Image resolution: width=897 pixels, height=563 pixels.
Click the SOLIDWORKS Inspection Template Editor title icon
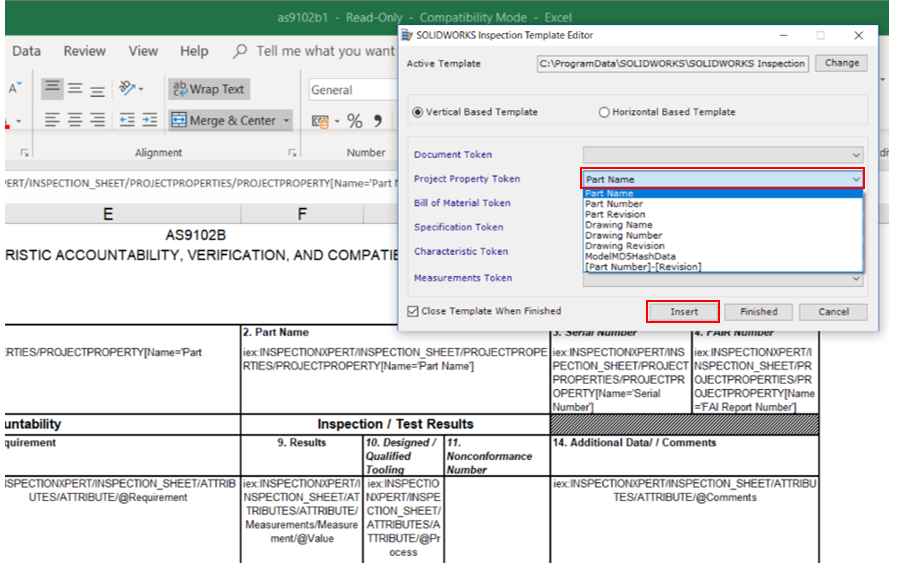tap(407, 35)
